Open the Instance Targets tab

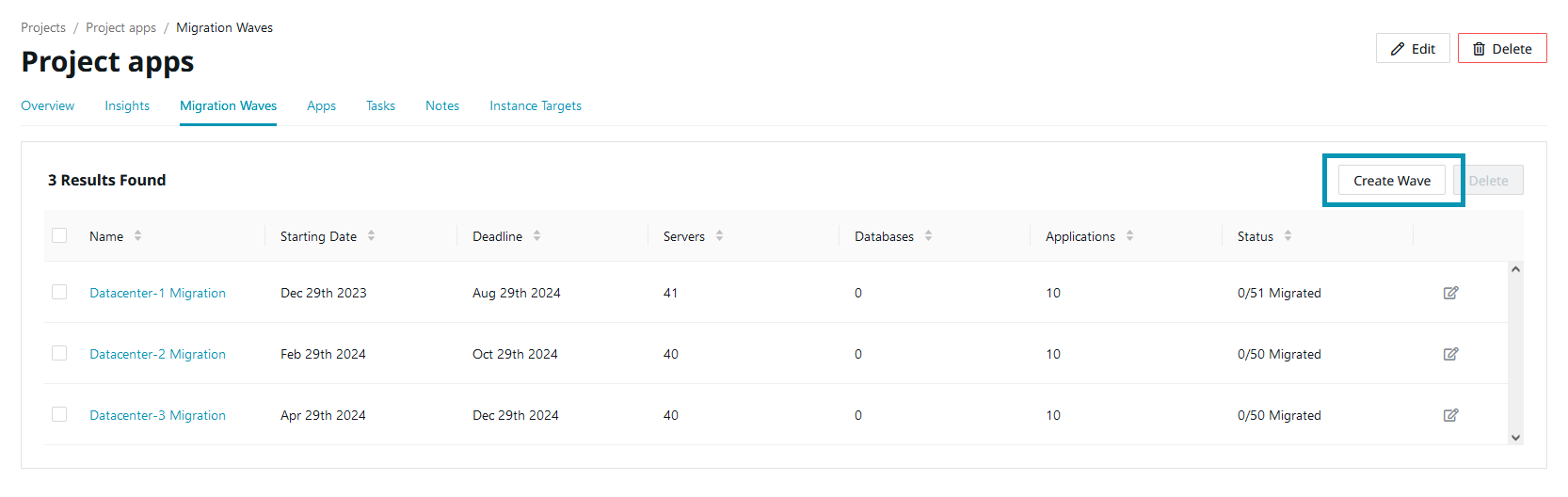coord(535,105)
